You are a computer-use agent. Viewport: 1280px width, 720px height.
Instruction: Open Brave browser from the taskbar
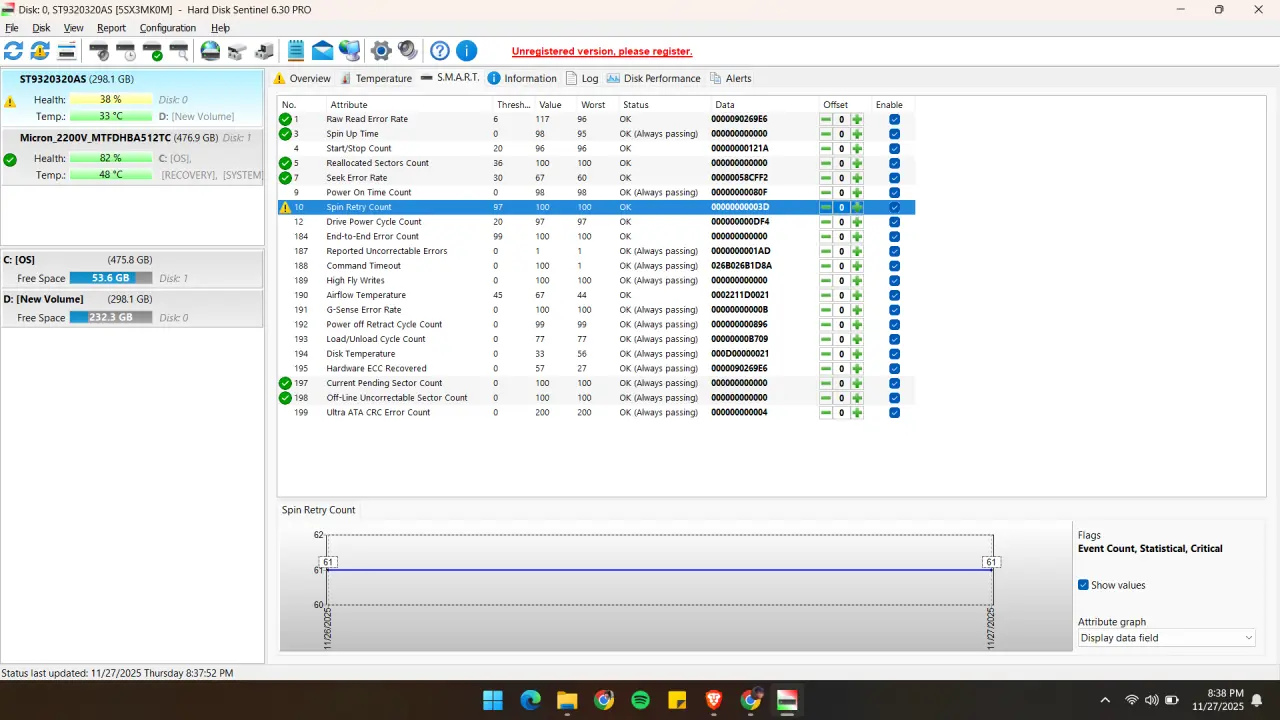coord(714,700)
